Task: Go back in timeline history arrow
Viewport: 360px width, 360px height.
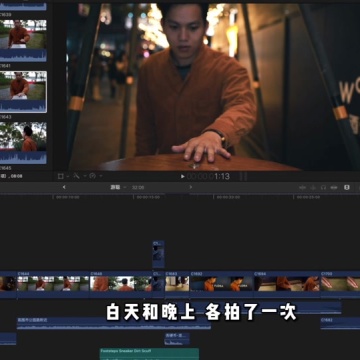Action: [x=64, y=187]
